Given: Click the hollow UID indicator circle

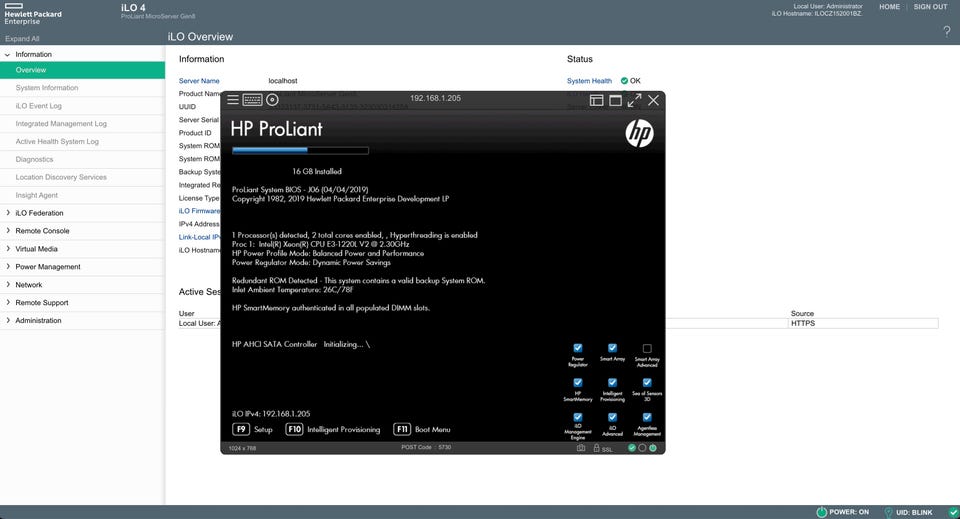Looking at the screenshot, I should tap(642, 448).
